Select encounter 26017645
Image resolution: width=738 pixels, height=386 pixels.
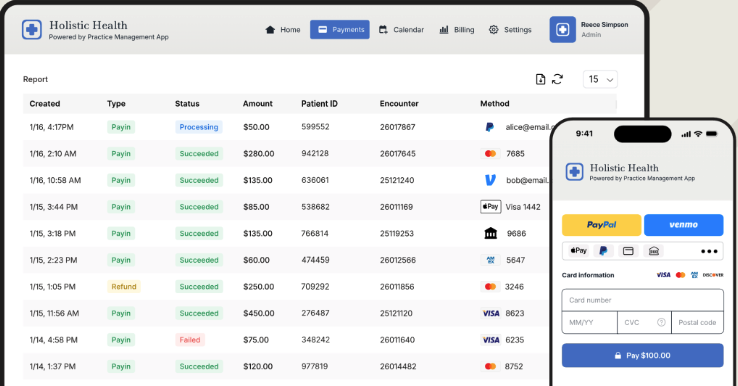click(398, 153)
